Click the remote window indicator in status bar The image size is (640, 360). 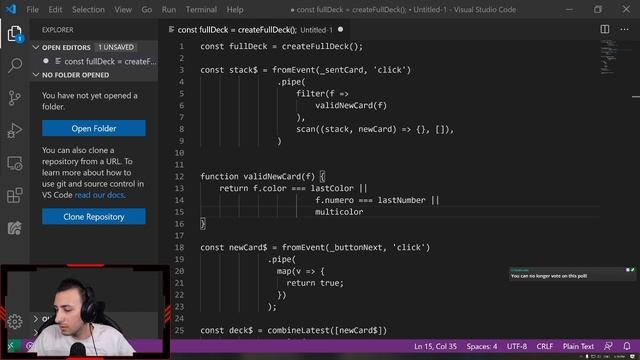(11, 346)
